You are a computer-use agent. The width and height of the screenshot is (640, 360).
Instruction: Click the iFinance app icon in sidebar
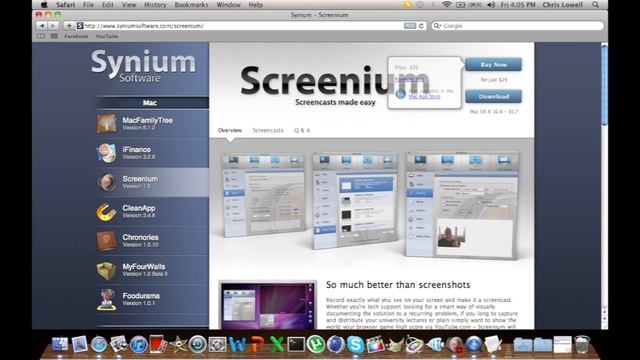[107, 153]
